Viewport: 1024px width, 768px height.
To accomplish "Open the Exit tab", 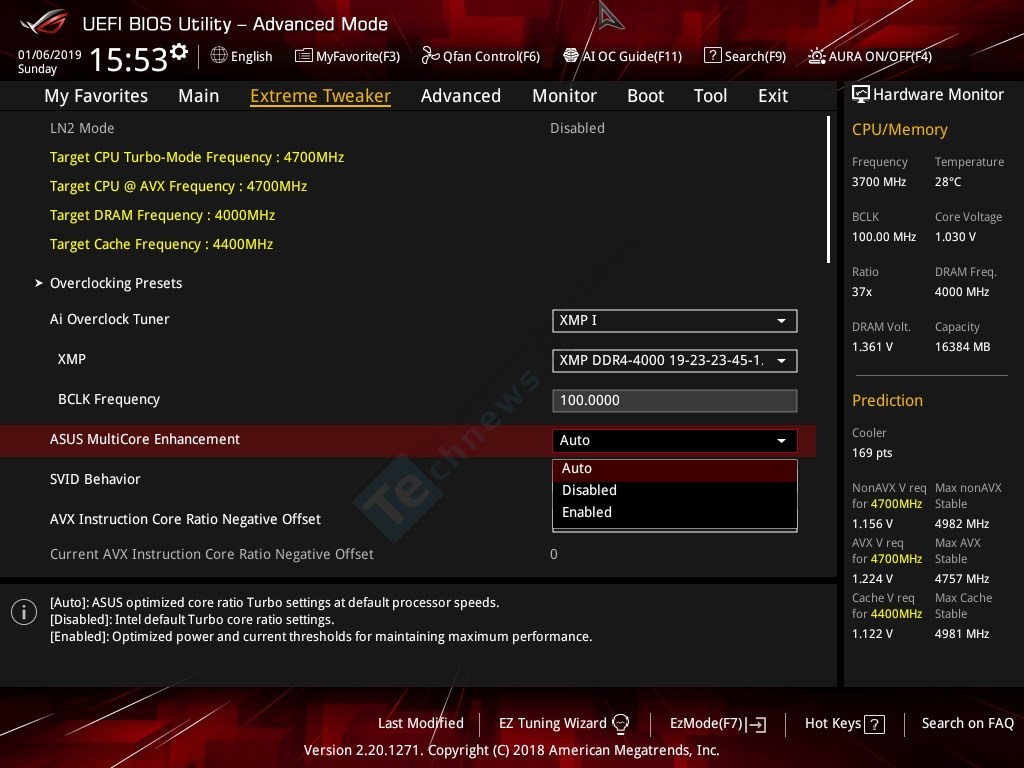I will point(773,96).
